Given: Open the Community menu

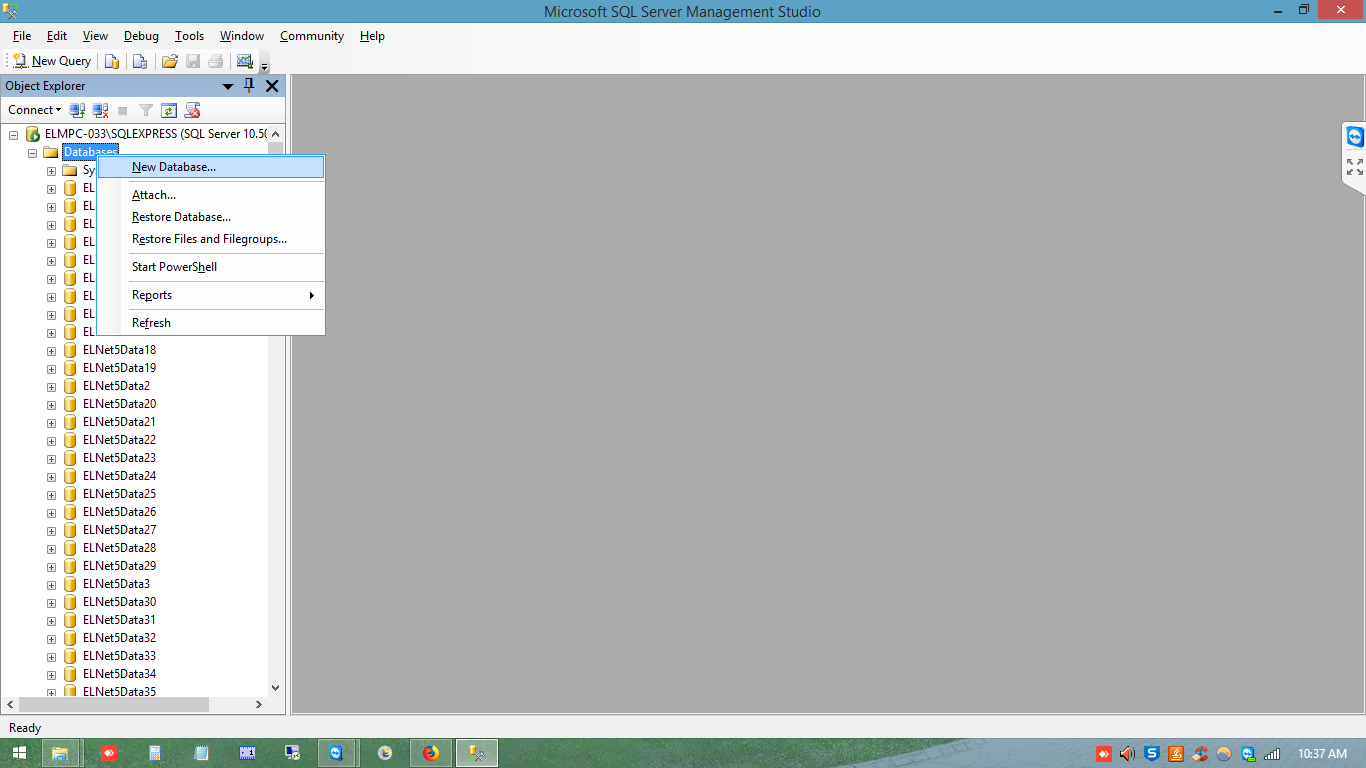Looking at the screenshot, I should (x=312, y=36).
